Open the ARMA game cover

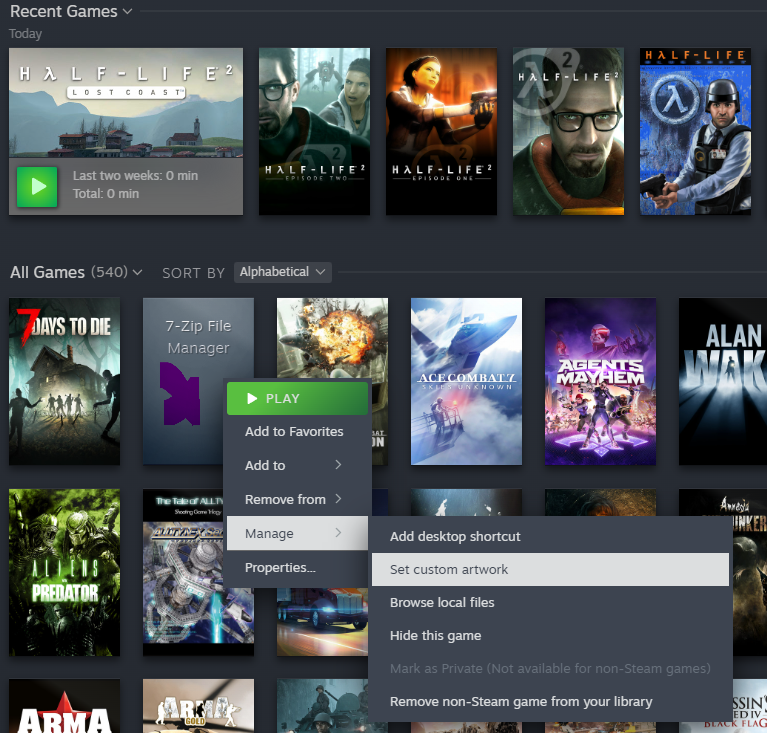pos(64,706)
